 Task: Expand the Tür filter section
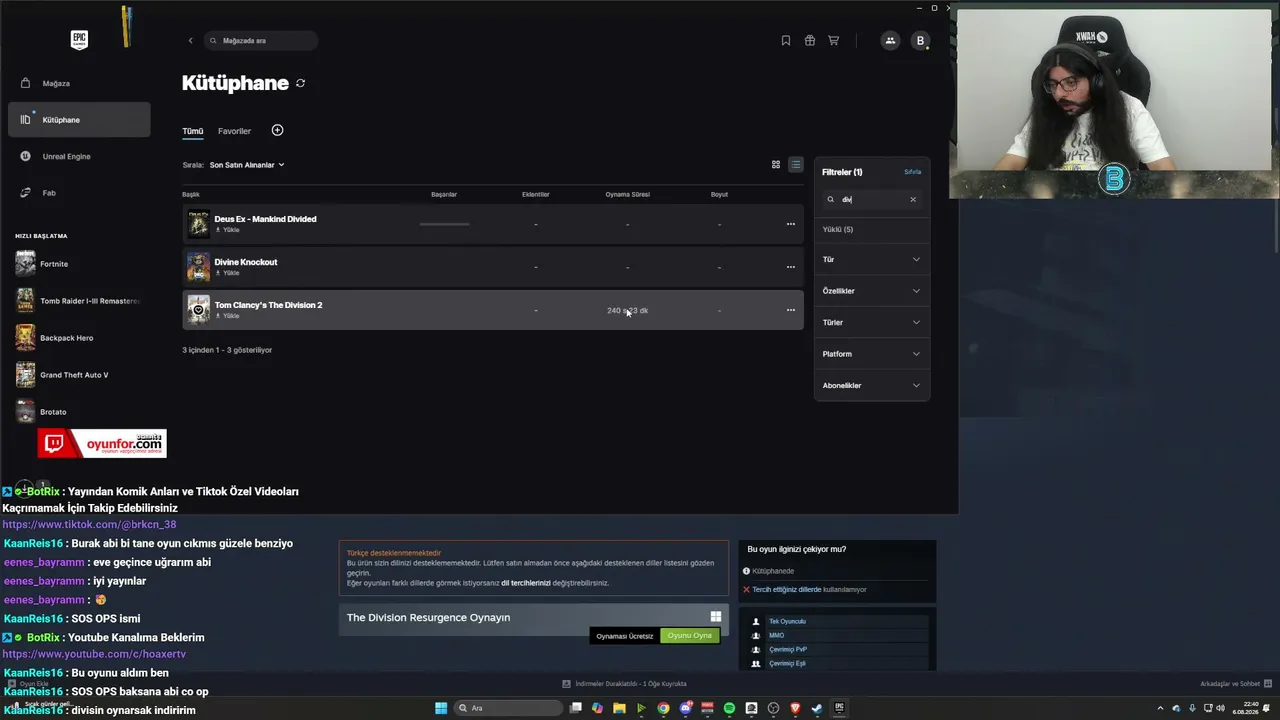[x=871, y=260]
